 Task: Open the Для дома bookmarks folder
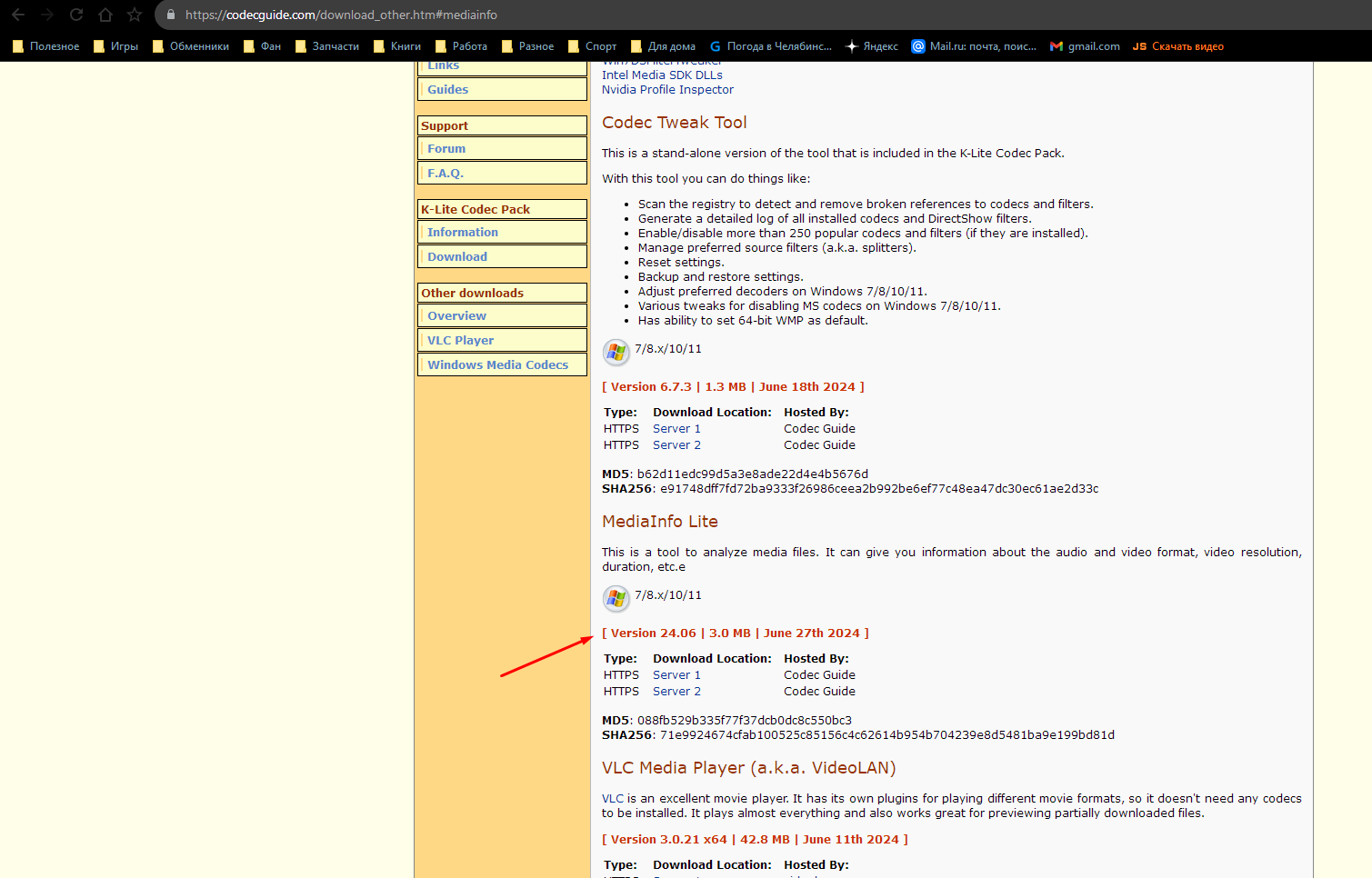pyautogui.click(x=663, y=46)
